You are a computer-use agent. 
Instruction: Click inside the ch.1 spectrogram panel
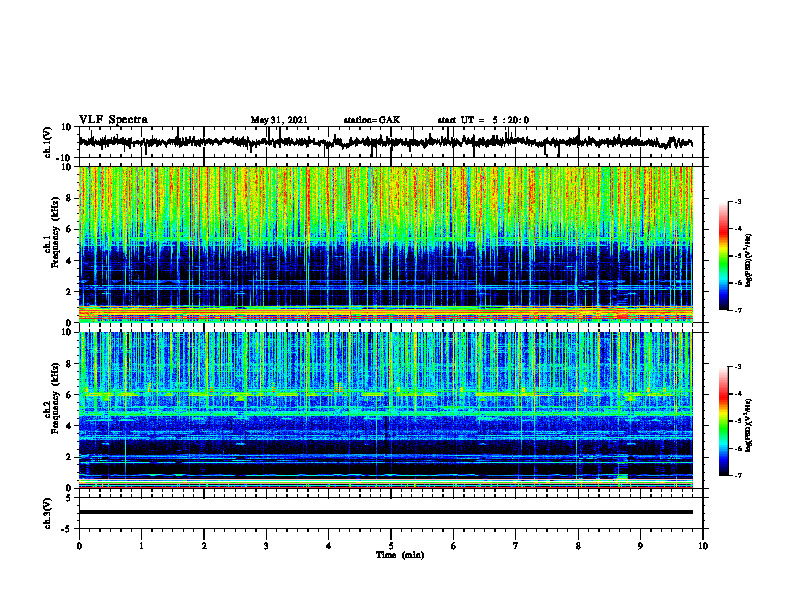pyautogui.click(x=385, y=244)
